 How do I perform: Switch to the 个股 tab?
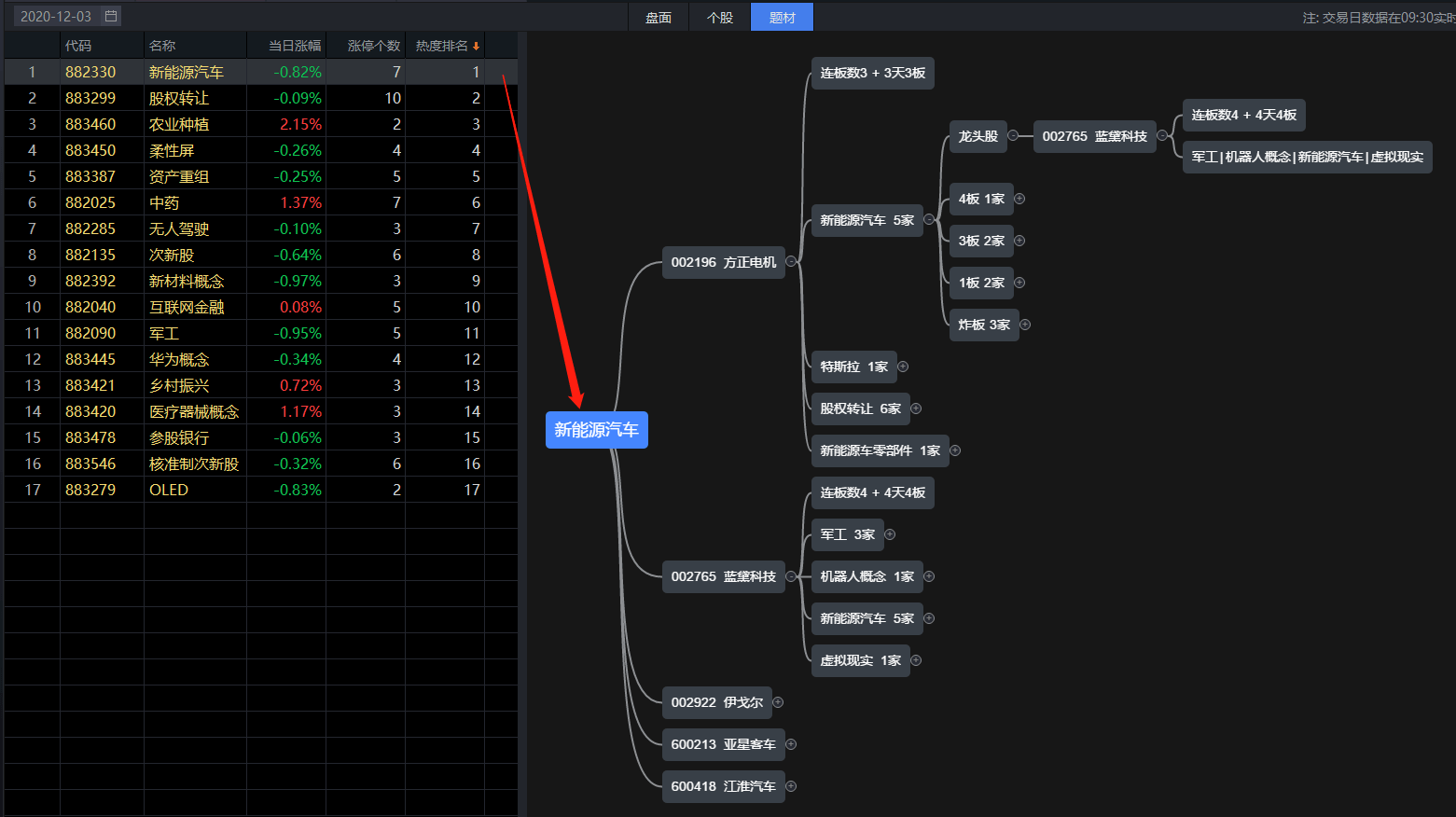pyautogui.click(x=720, y=17)
